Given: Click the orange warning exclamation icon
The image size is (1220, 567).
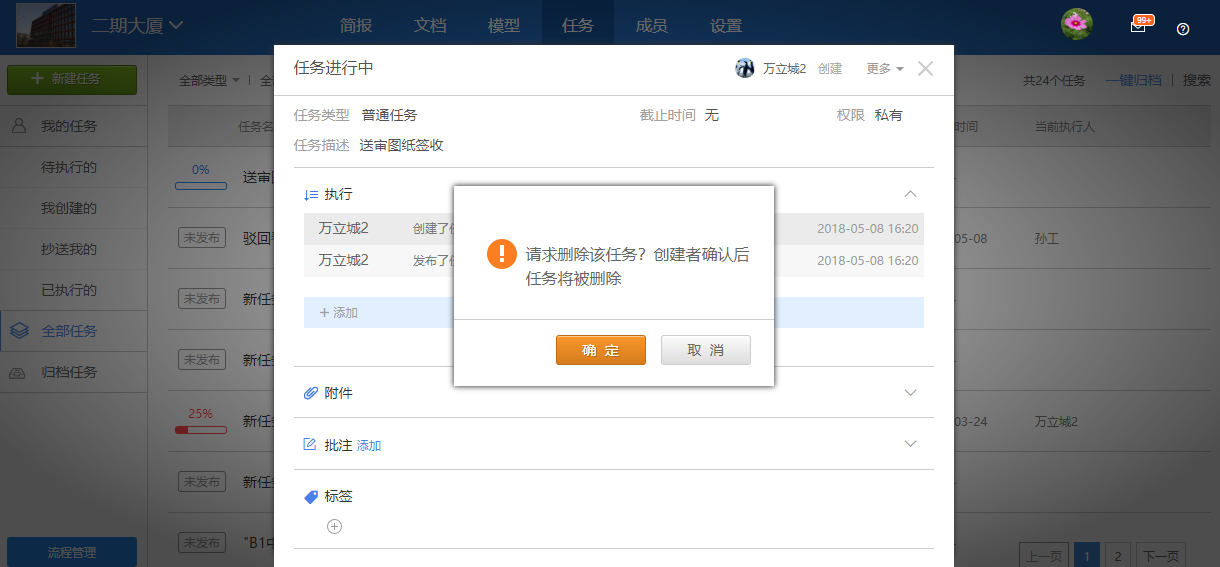Looking at the screenshot, I should tap(501, 254).
